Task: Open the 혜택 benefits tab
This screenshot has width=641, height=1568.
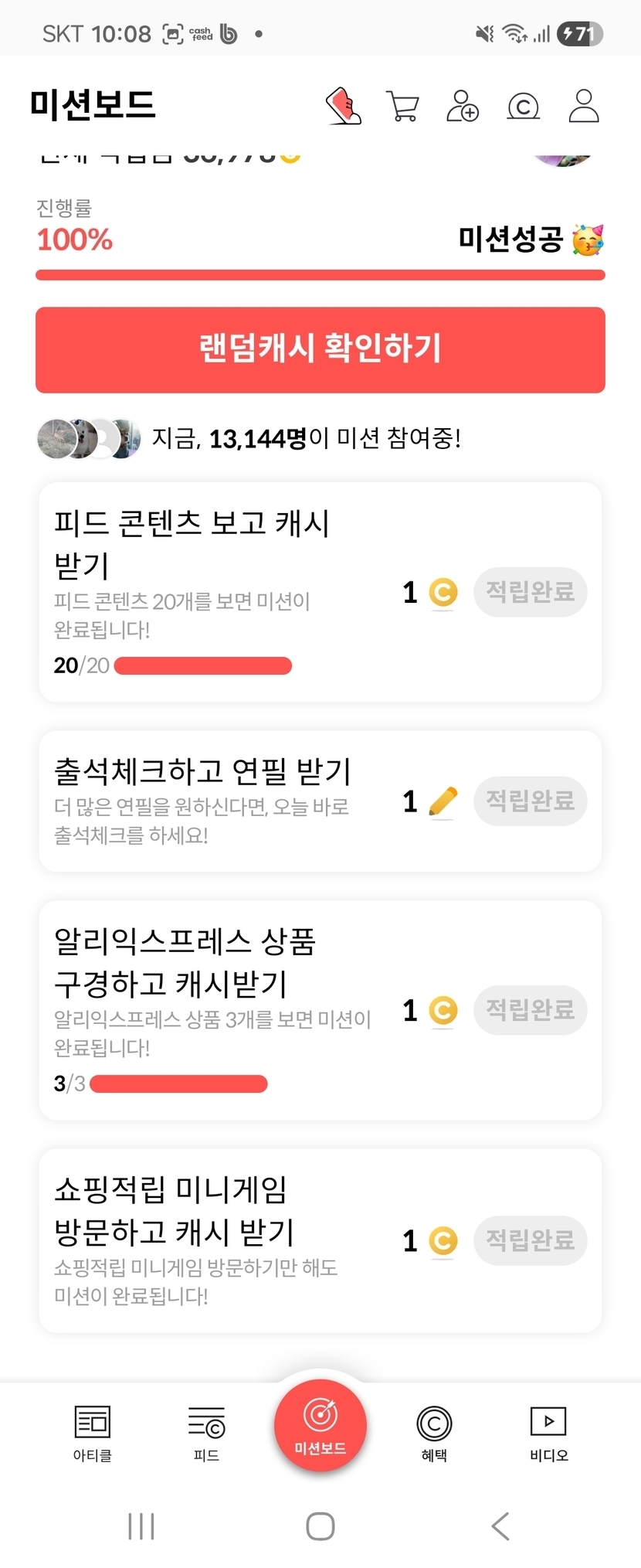Action: coord(434,1433)
